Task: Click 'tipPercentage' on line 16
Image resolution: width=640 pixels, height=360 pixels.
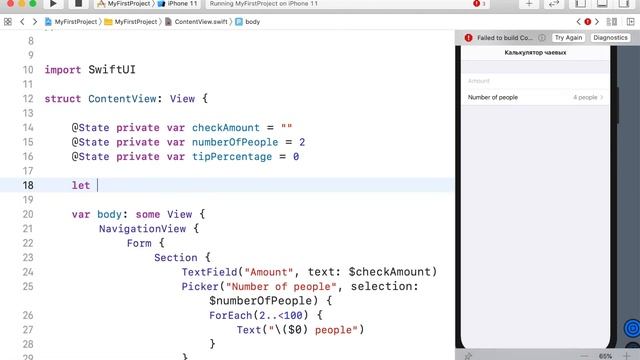Action: [232, 157]
